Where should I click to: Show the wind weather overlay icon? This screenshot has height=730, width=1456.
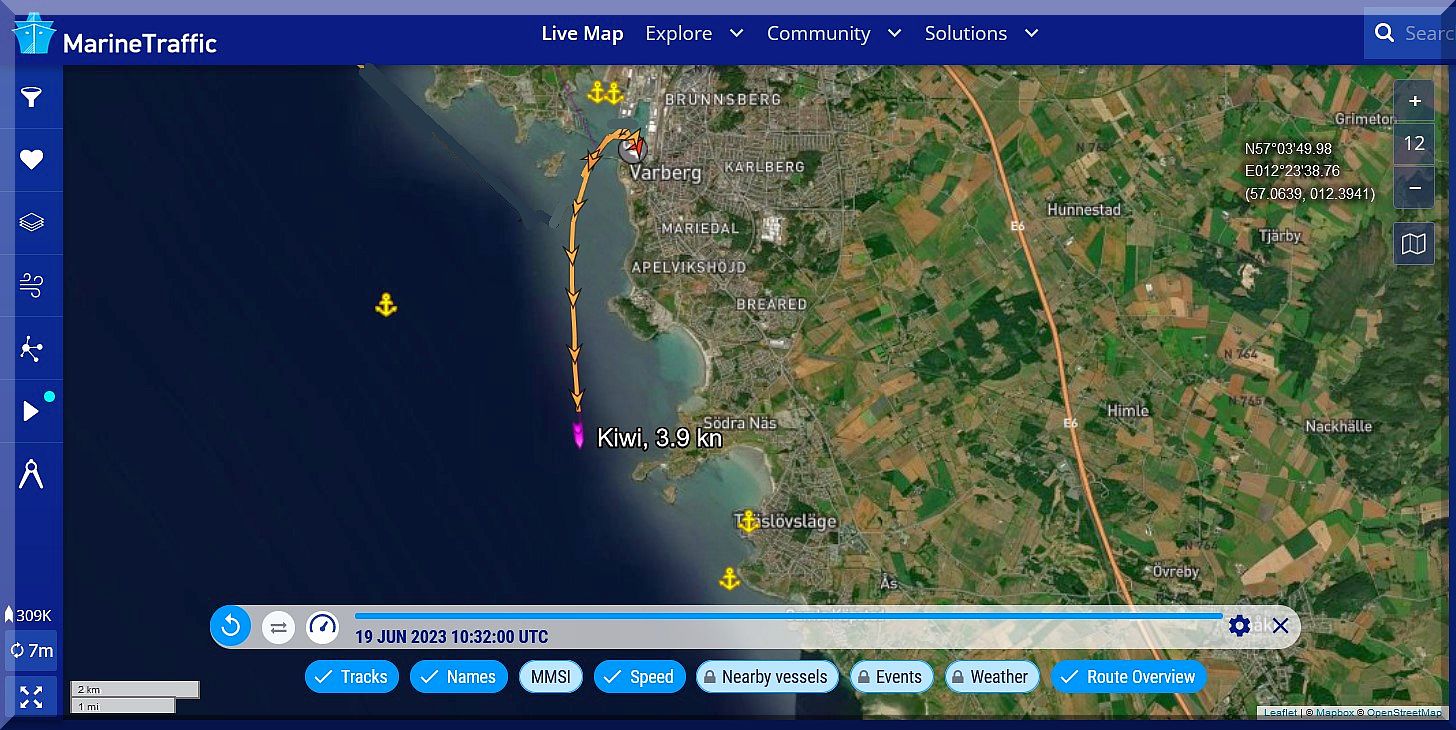coord(32,285)
